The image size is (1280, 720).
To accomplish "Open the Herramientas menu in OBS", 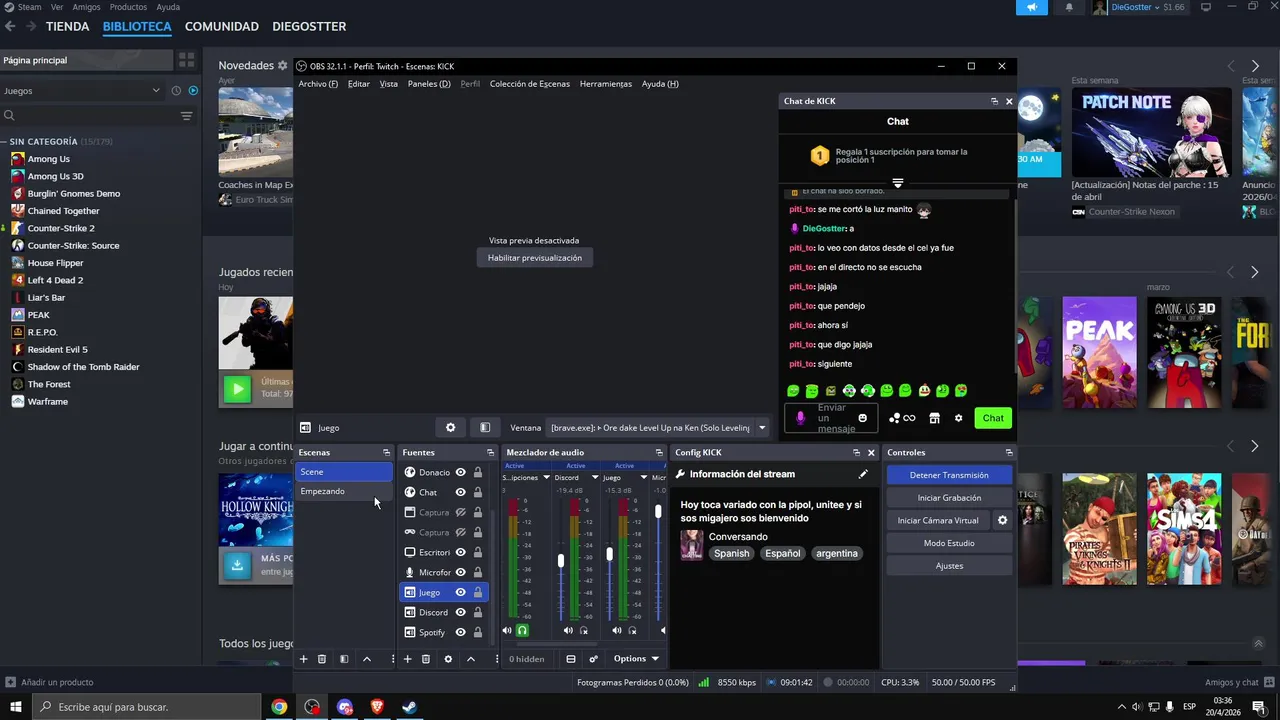I will [606, 84].
